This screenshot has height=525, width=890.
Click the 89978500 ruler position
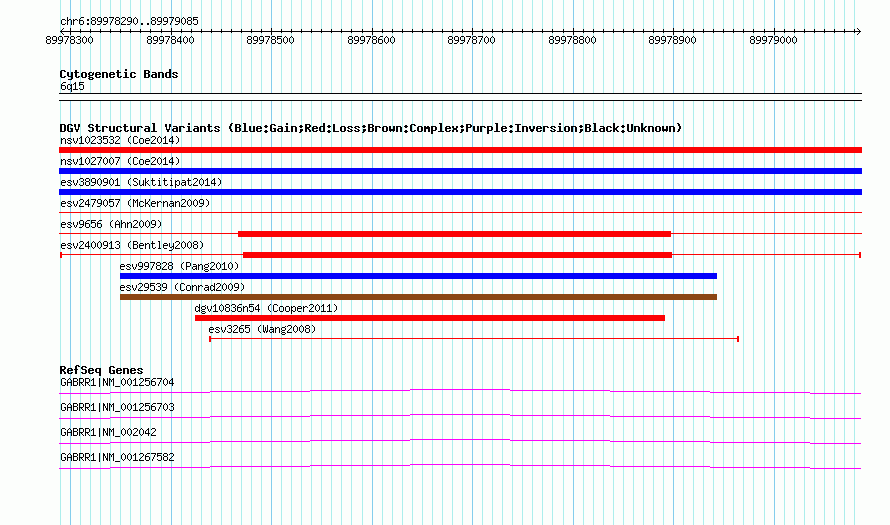point(271,40)
